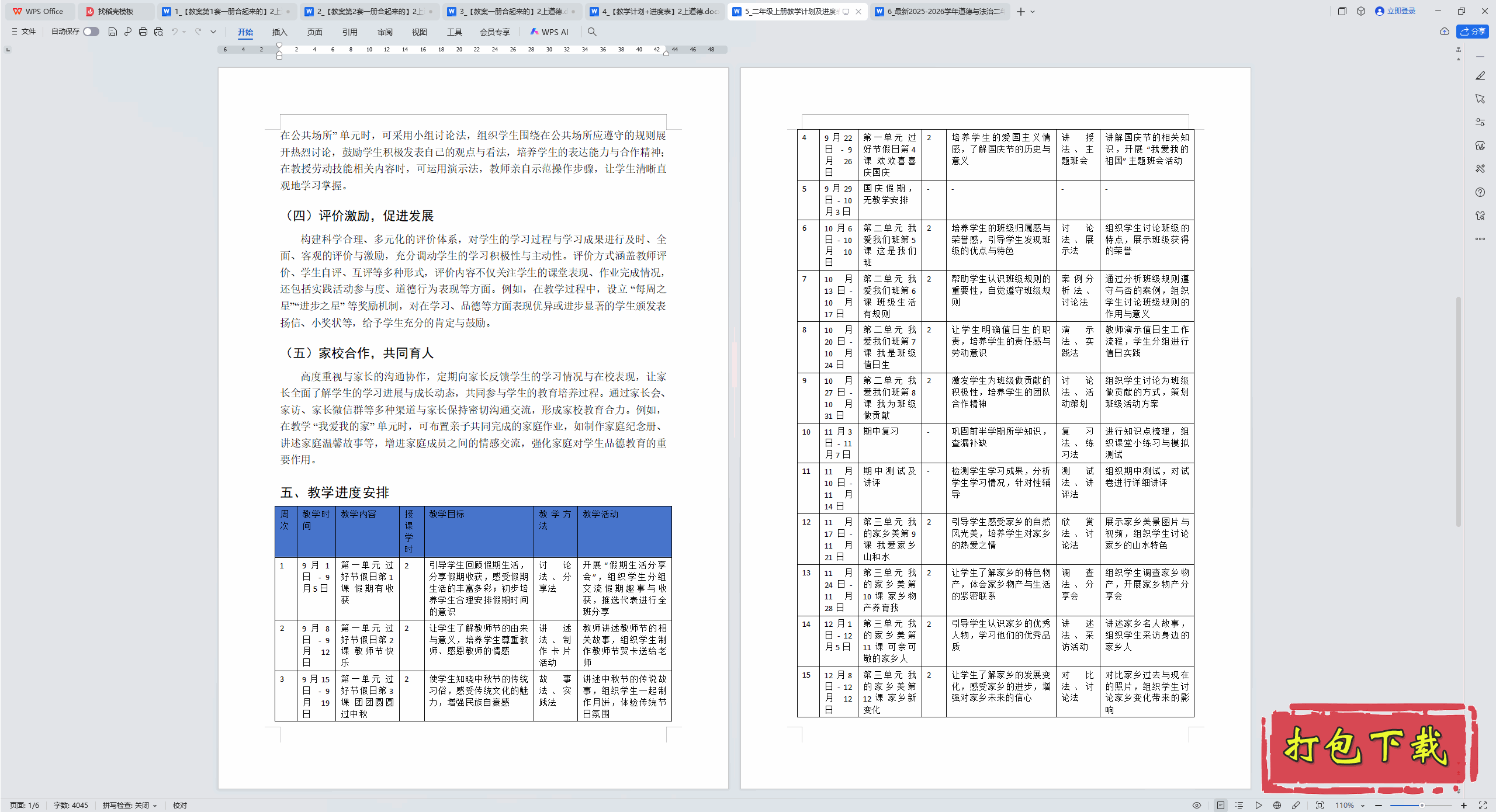The height and width of the screenshot is (812, 1496).
Task: Enter full screen mode icon
Action: pos(1483,805)
